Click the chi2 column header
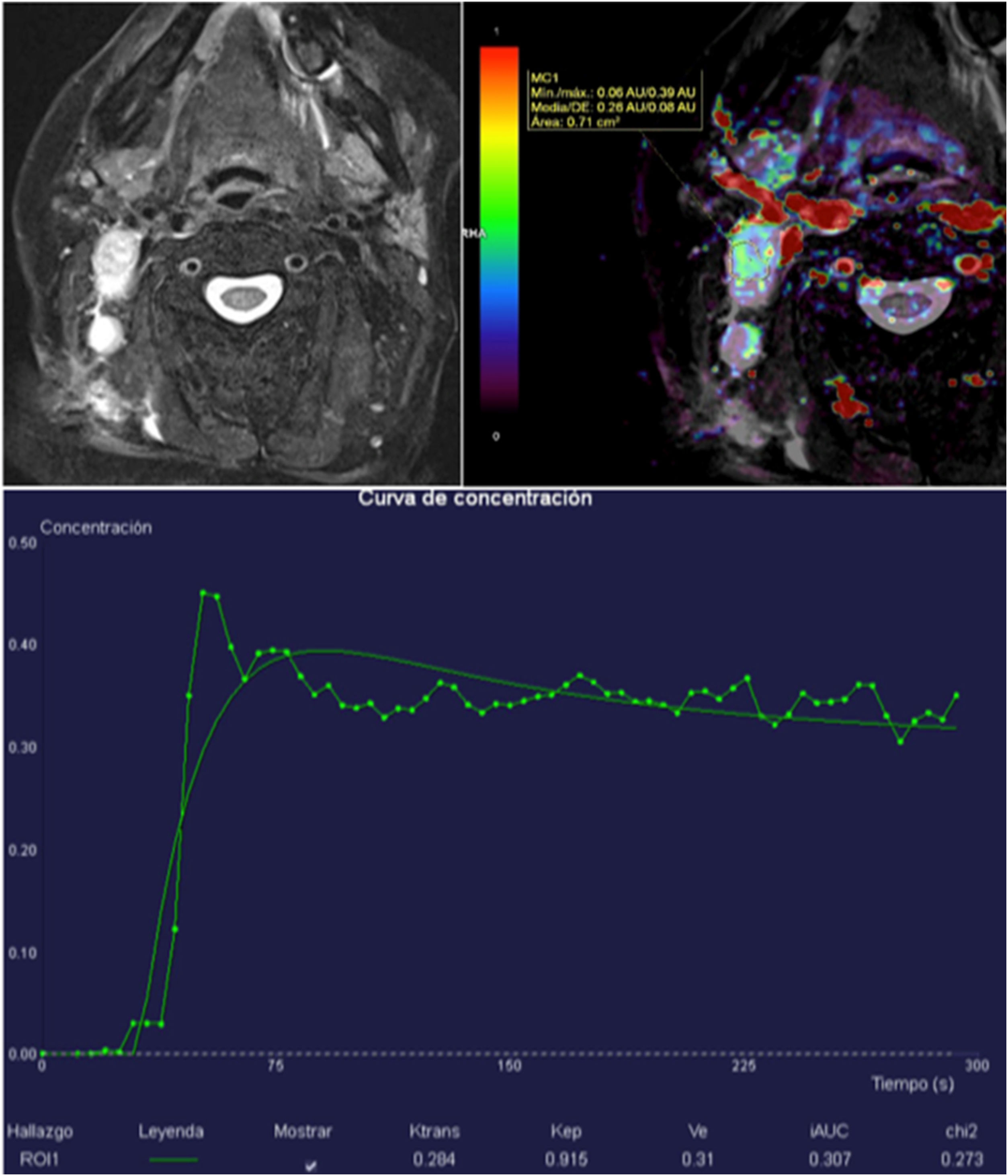The image size is (1008, 1176). click(961, 1131)
